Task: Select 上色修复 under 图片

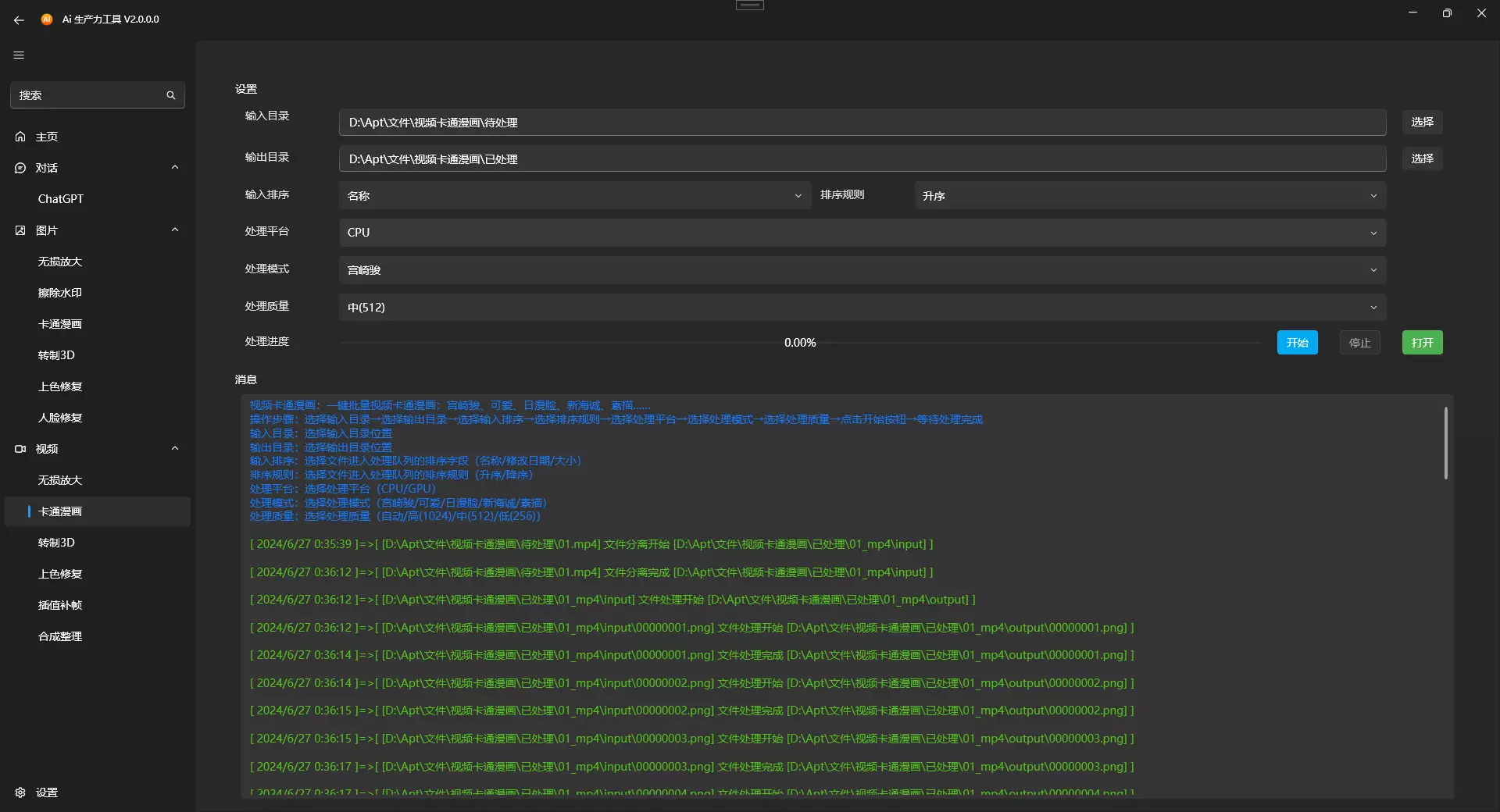Action: coord(98,386)
